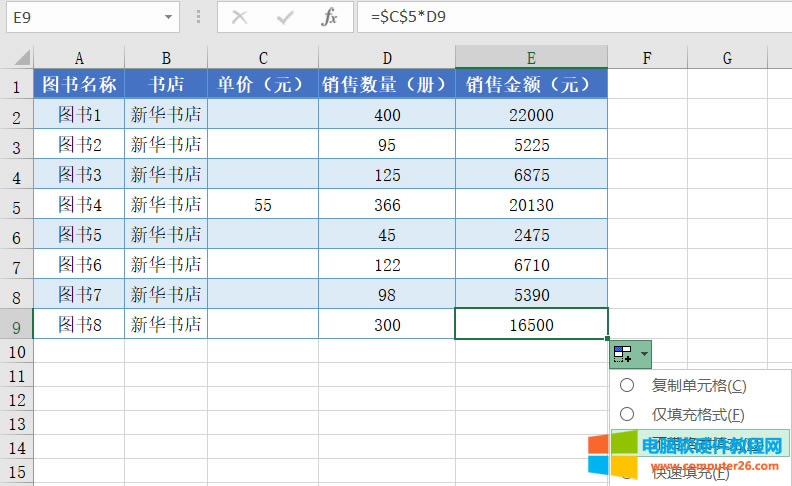Screen dimensions: 792x486
Task: Open the Auto Fill Options dropdown arrow
Action: 644,355
